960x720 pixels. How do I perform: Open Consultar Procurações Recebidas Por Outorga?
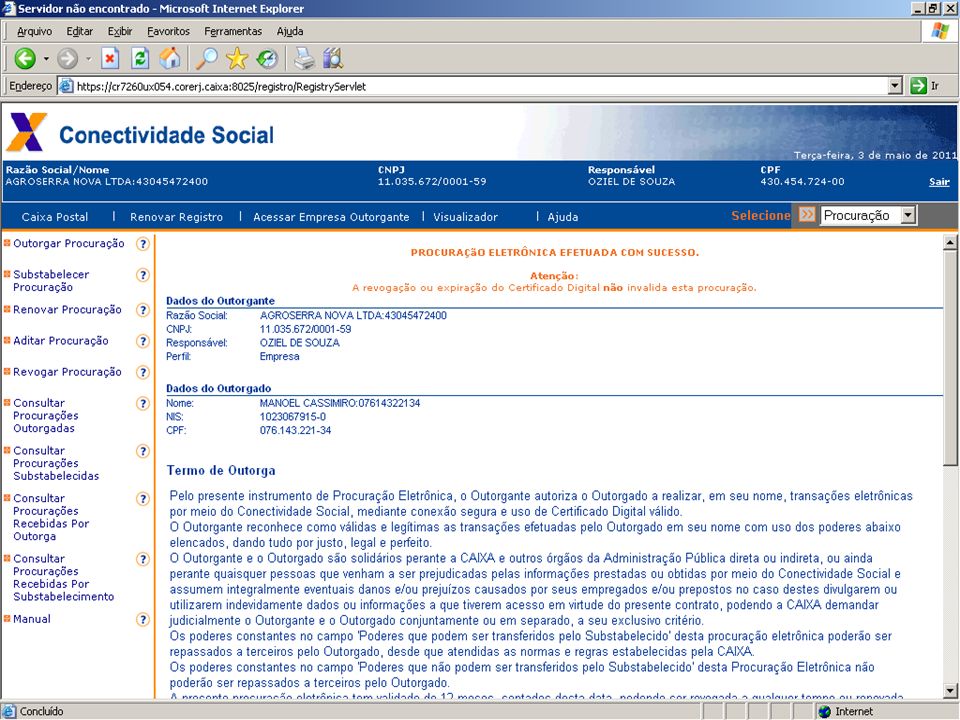pyautogui.click(x=51, y=517)
